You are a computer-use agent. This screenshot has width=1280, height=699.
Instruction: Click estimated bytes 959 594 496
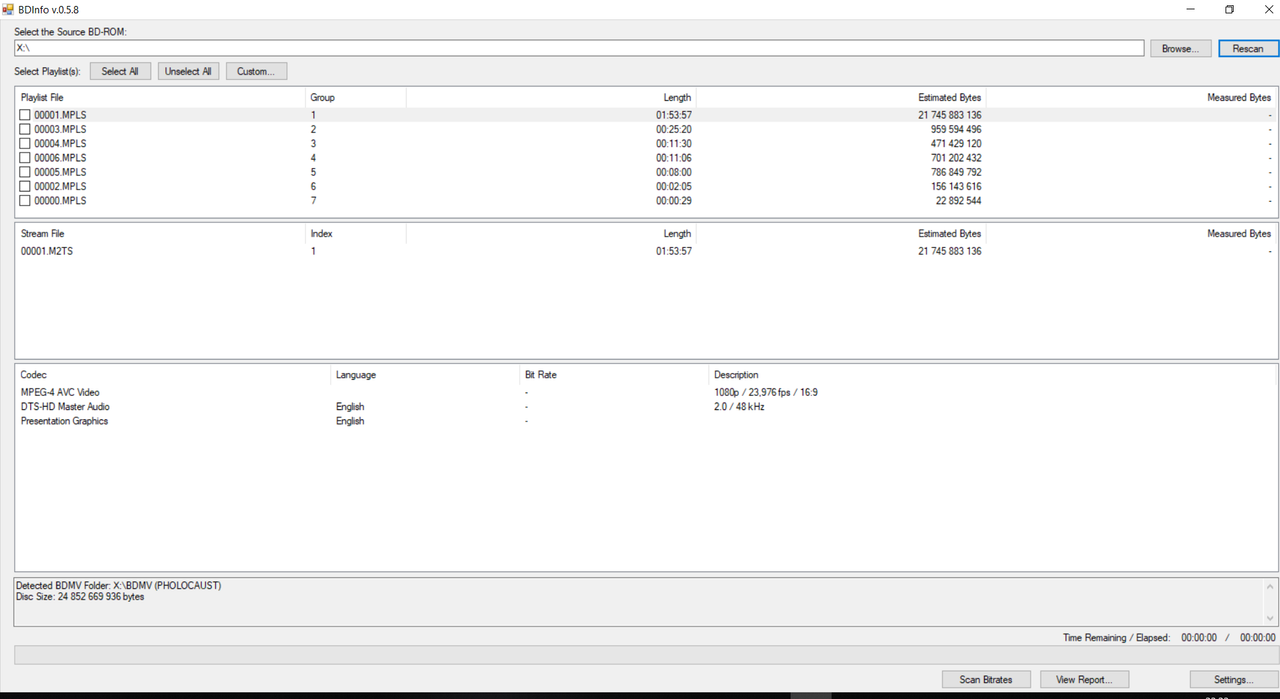tap(956, 129)
